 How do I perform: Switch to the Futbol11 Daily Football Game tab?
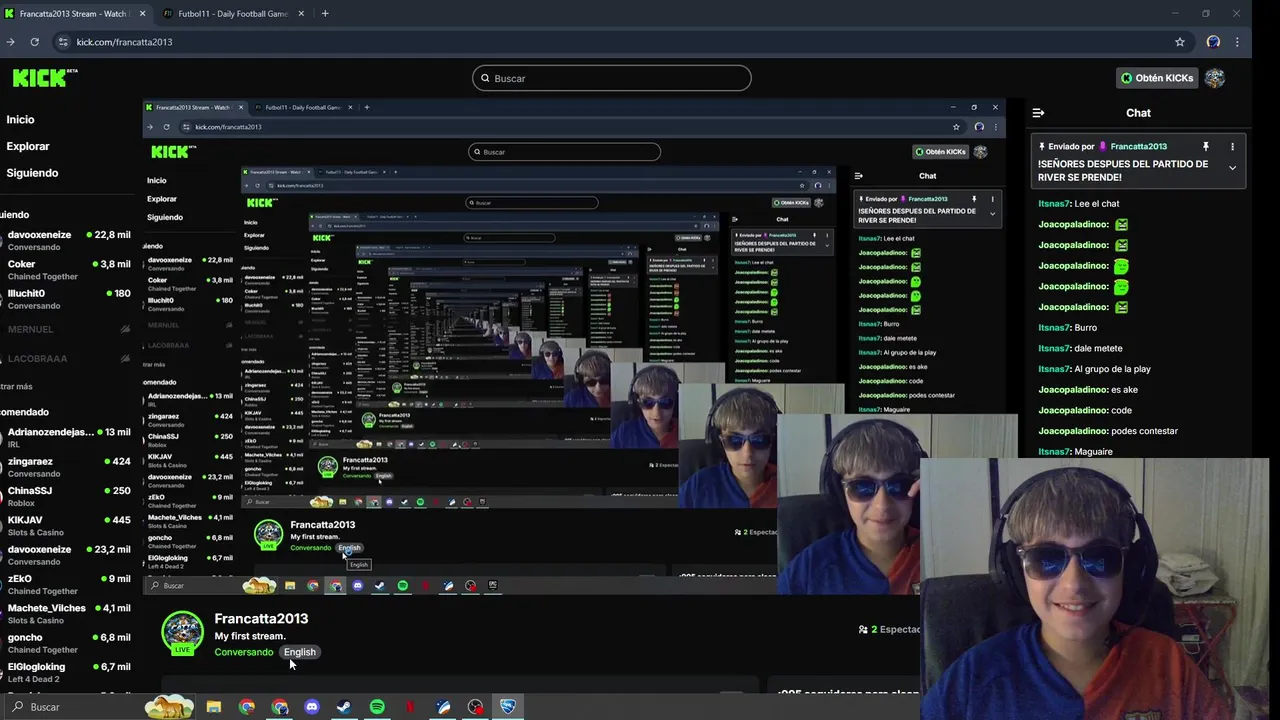click(x=232, y=14)
